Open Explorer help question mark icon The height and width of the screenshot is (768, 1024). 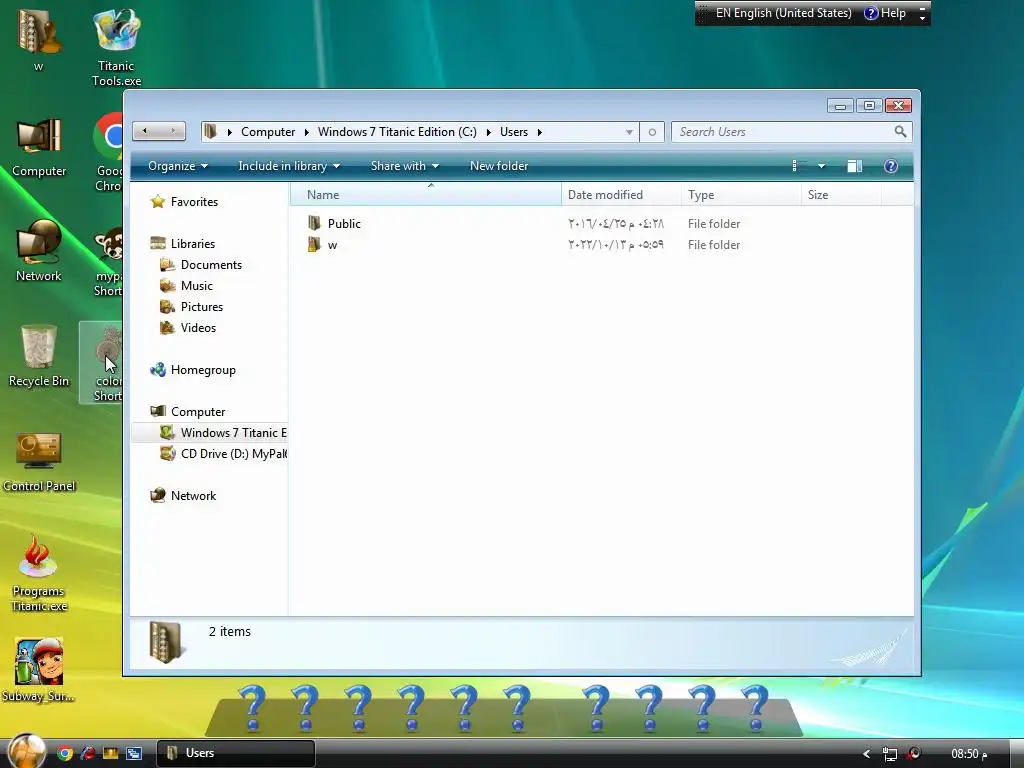[x=890, y=166]
